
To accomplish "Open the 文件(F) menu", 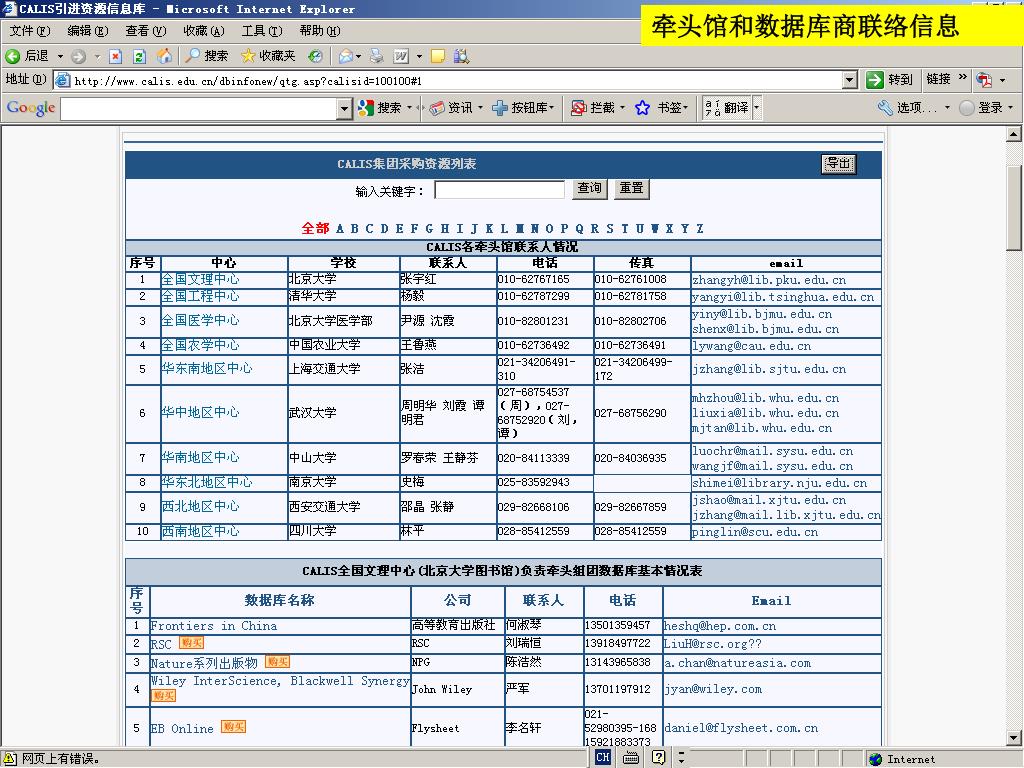I will point(30,31).
